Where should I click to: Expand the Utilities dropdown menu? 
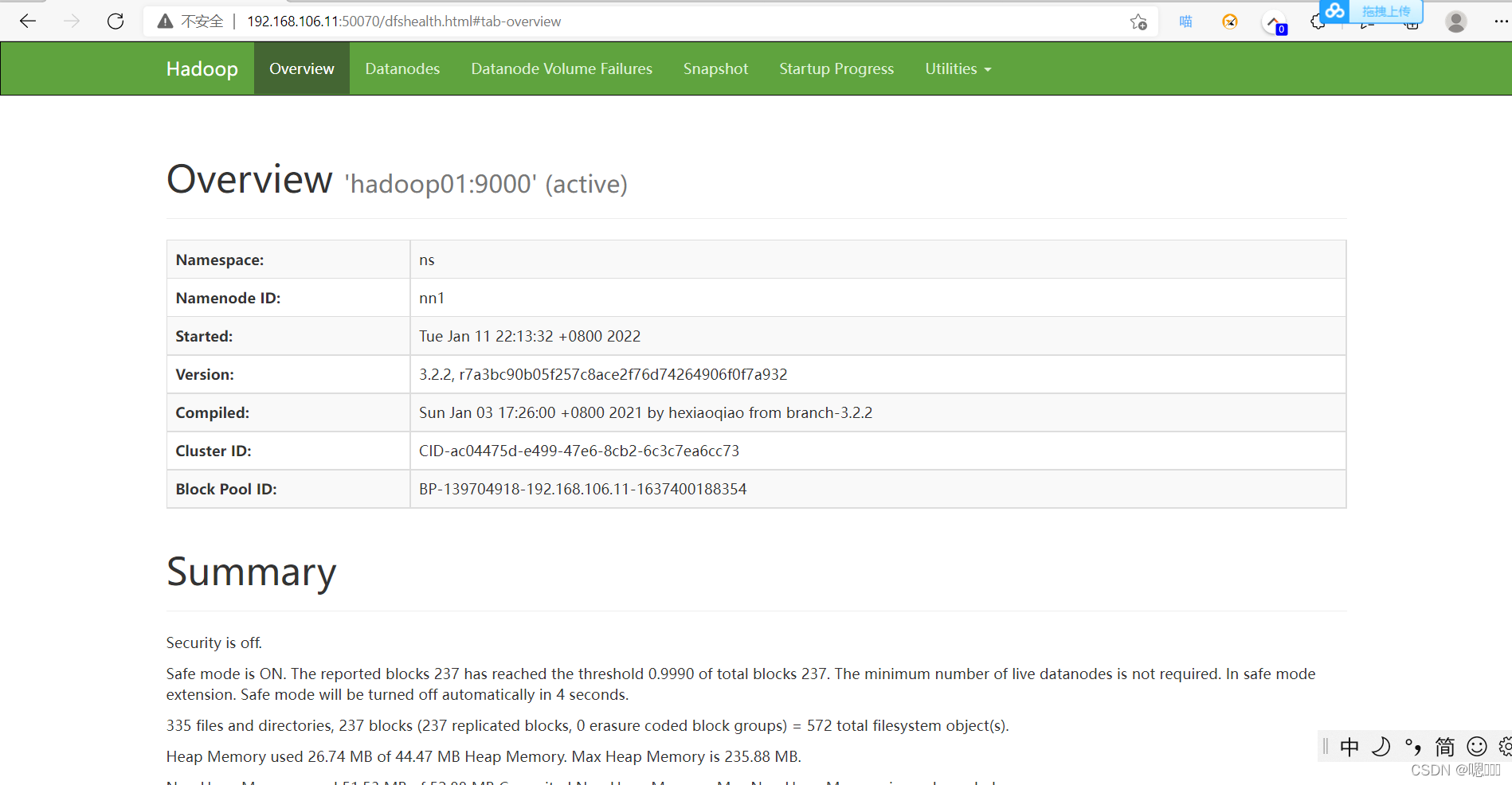958,68
